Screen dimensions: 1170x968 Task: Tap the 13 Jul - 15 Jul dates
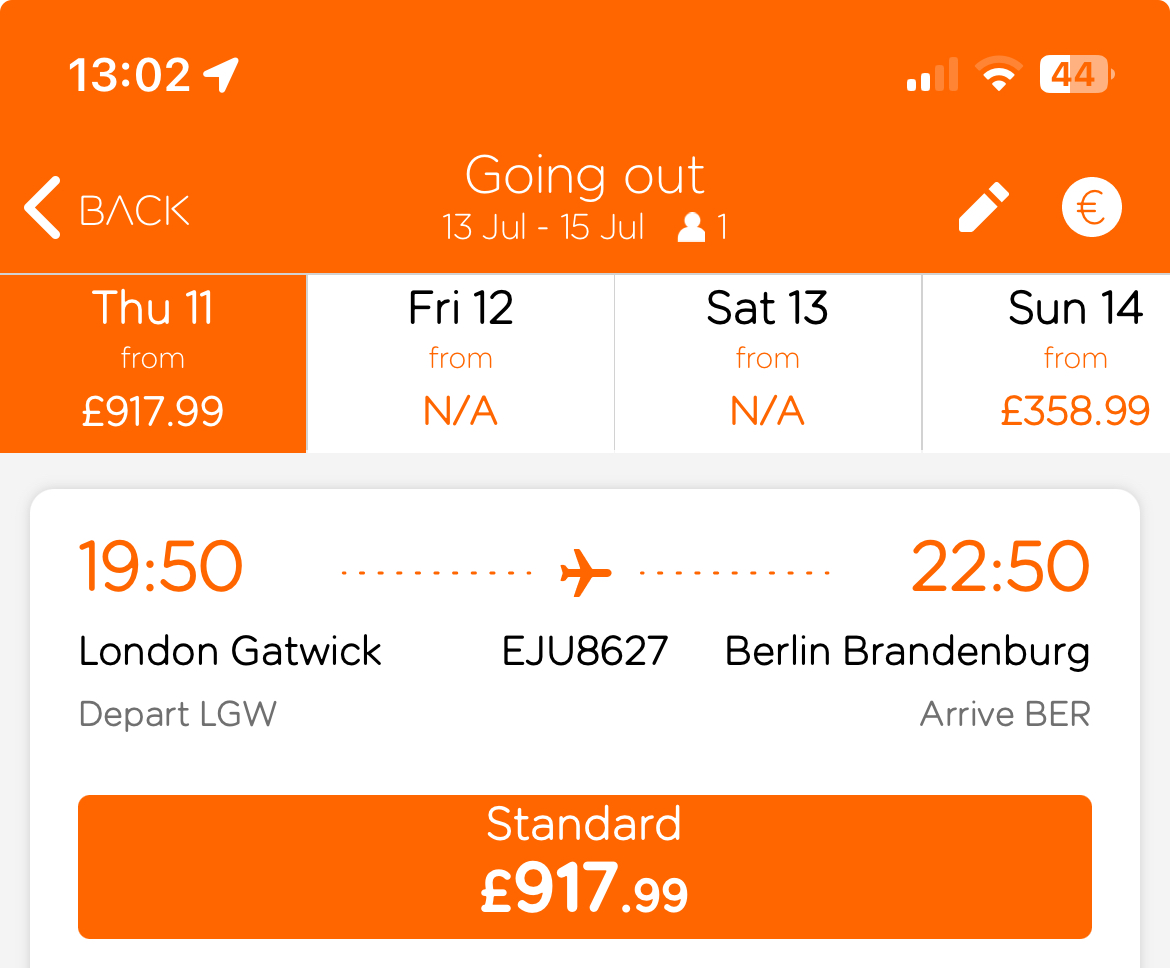coord(543,227)
